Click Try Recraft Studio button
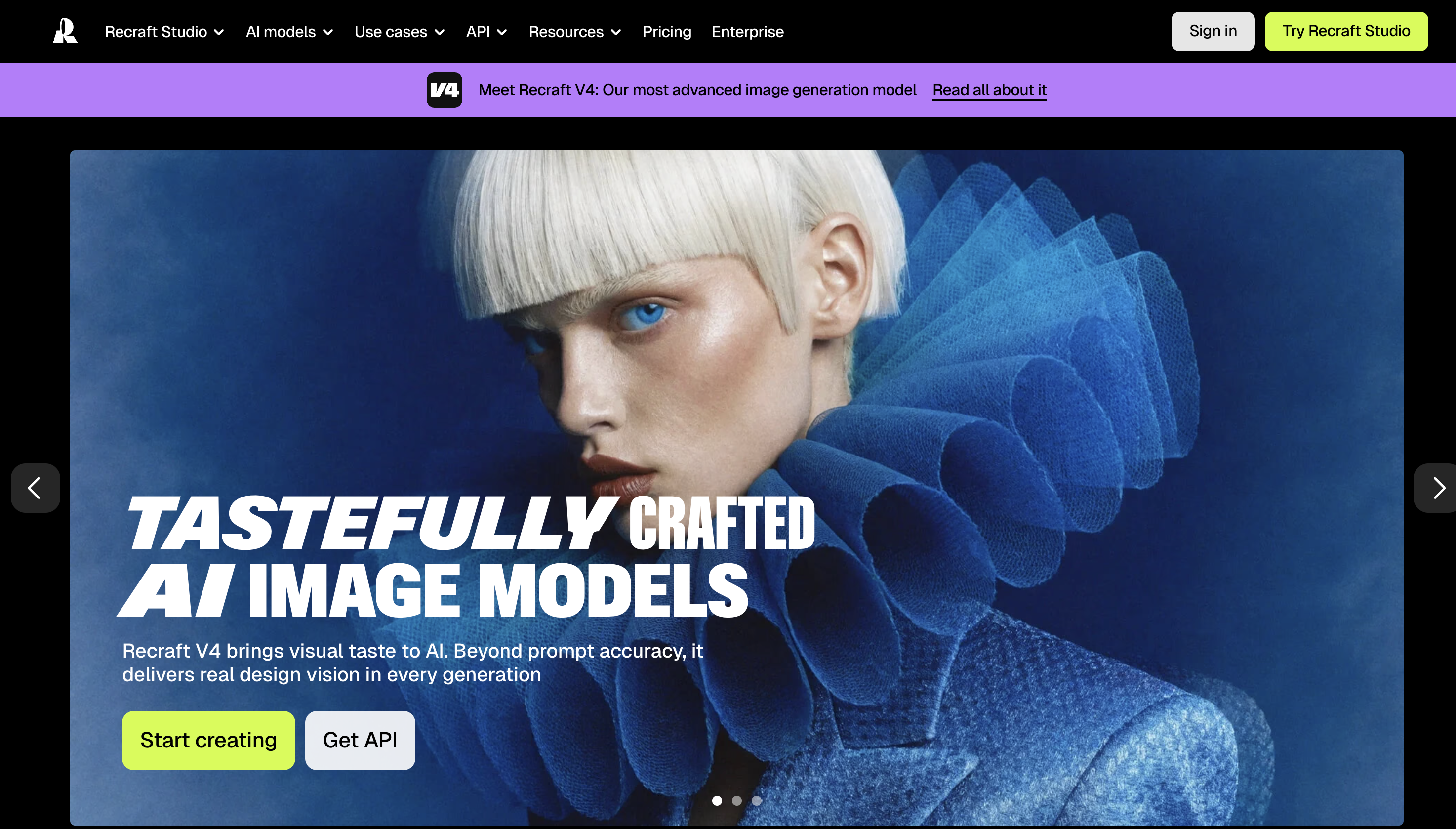1456x829 pixels. pyautogui.click(x=1346, y=31)
